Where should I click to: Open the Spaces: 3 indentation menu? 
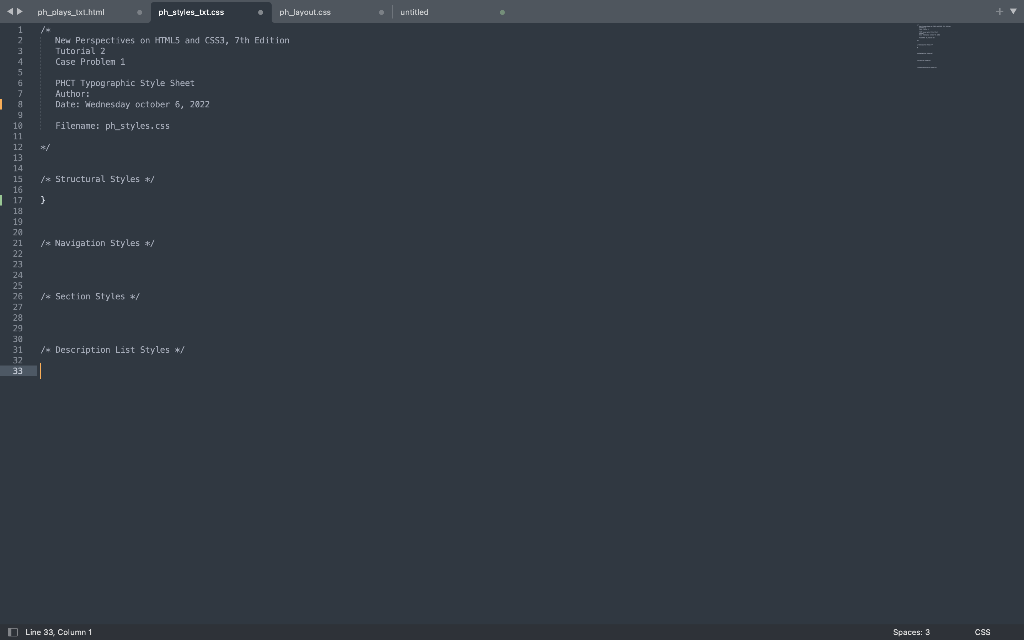pyautogui.click(x=911, y=632)
